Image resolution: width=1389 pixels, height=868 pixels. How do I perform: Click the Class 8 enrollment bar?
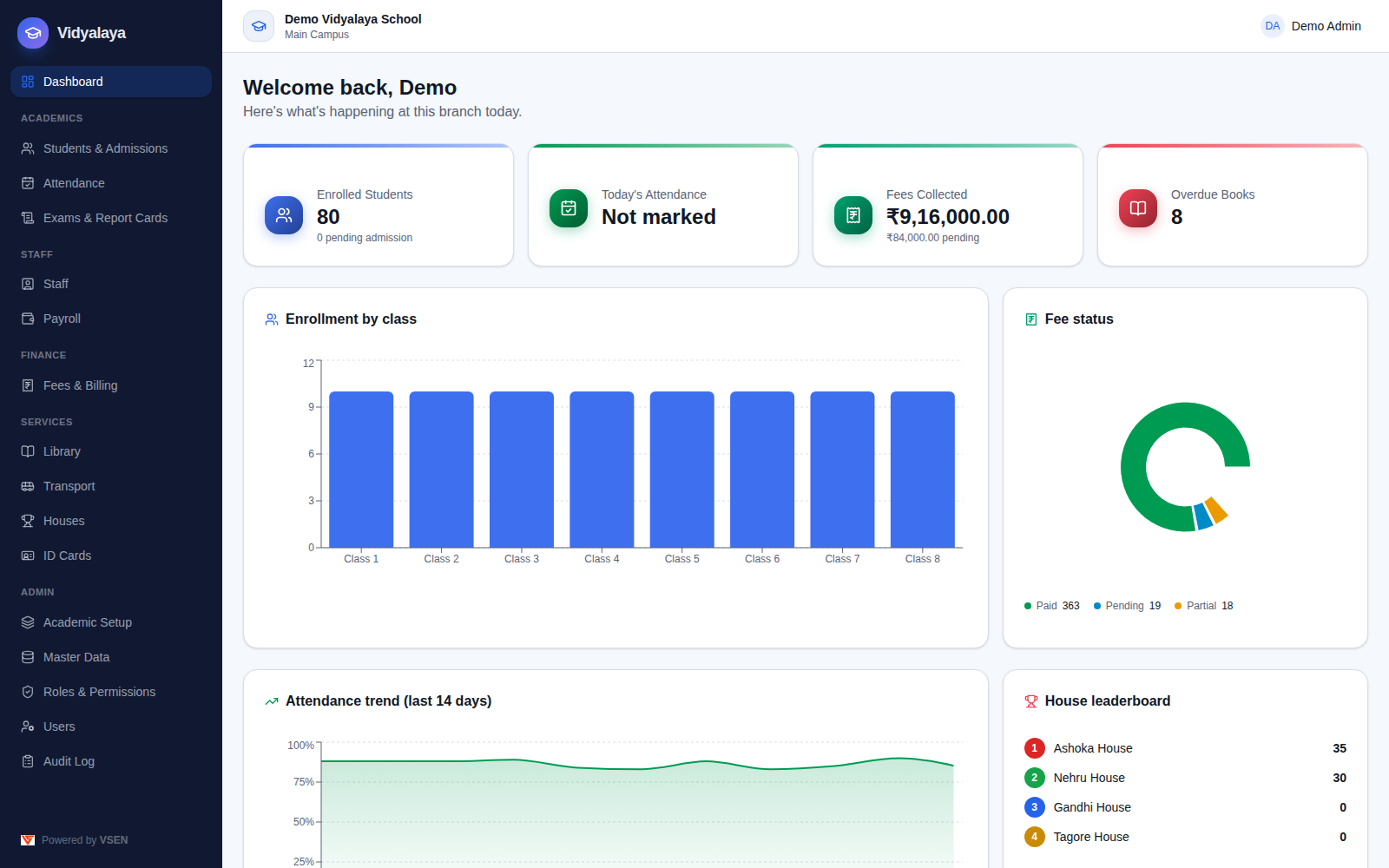click(x=923, y=470)
